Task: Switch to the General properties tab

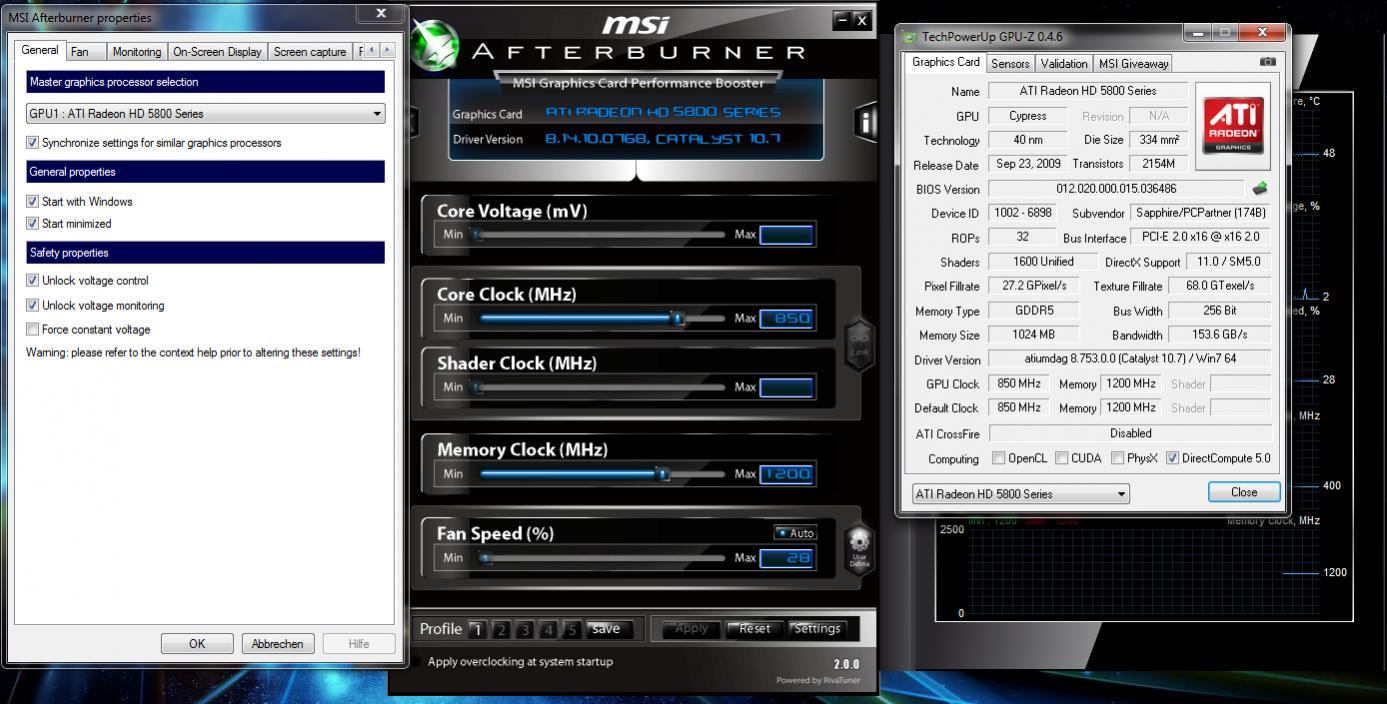Action: (40, 50)
